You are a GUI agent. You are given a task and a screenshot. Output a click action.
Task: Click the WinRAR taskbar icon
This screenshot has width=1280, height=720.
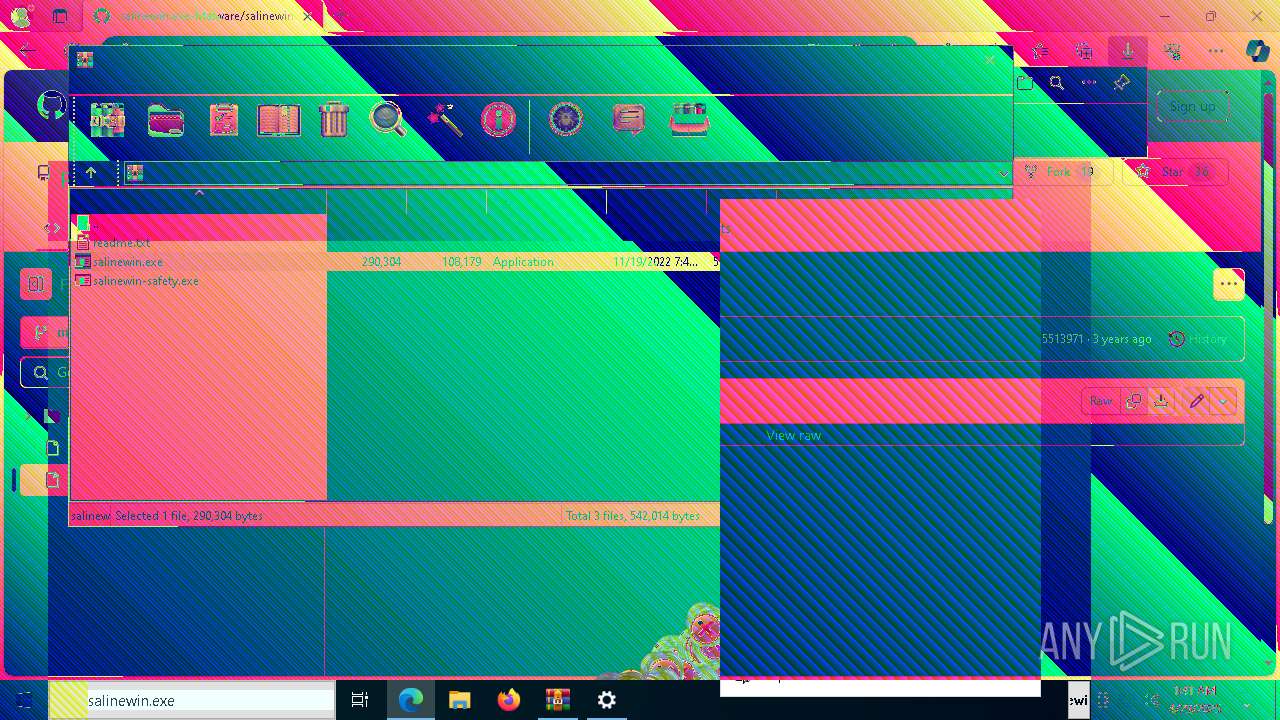pyautogui.click(x=557, y=700)
